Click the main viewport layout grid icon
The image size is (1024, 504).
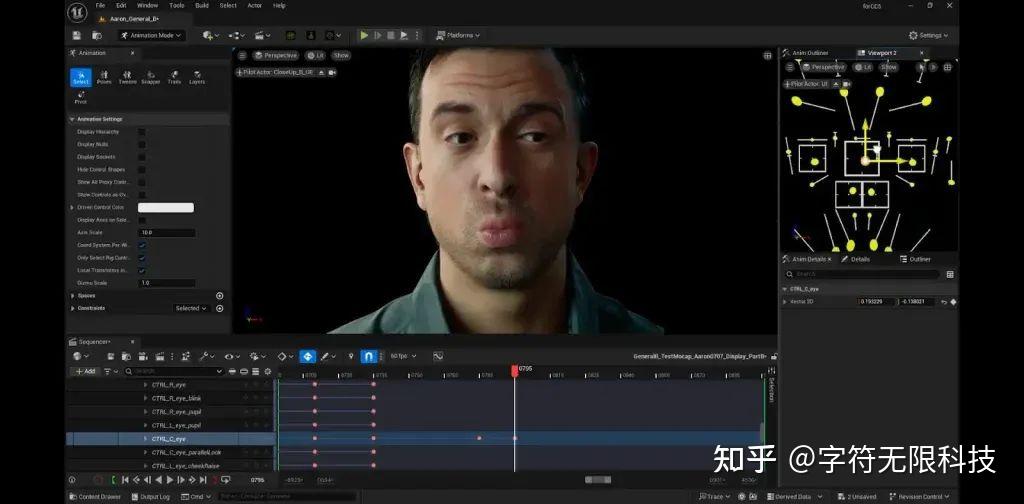[x=767, y=55]
